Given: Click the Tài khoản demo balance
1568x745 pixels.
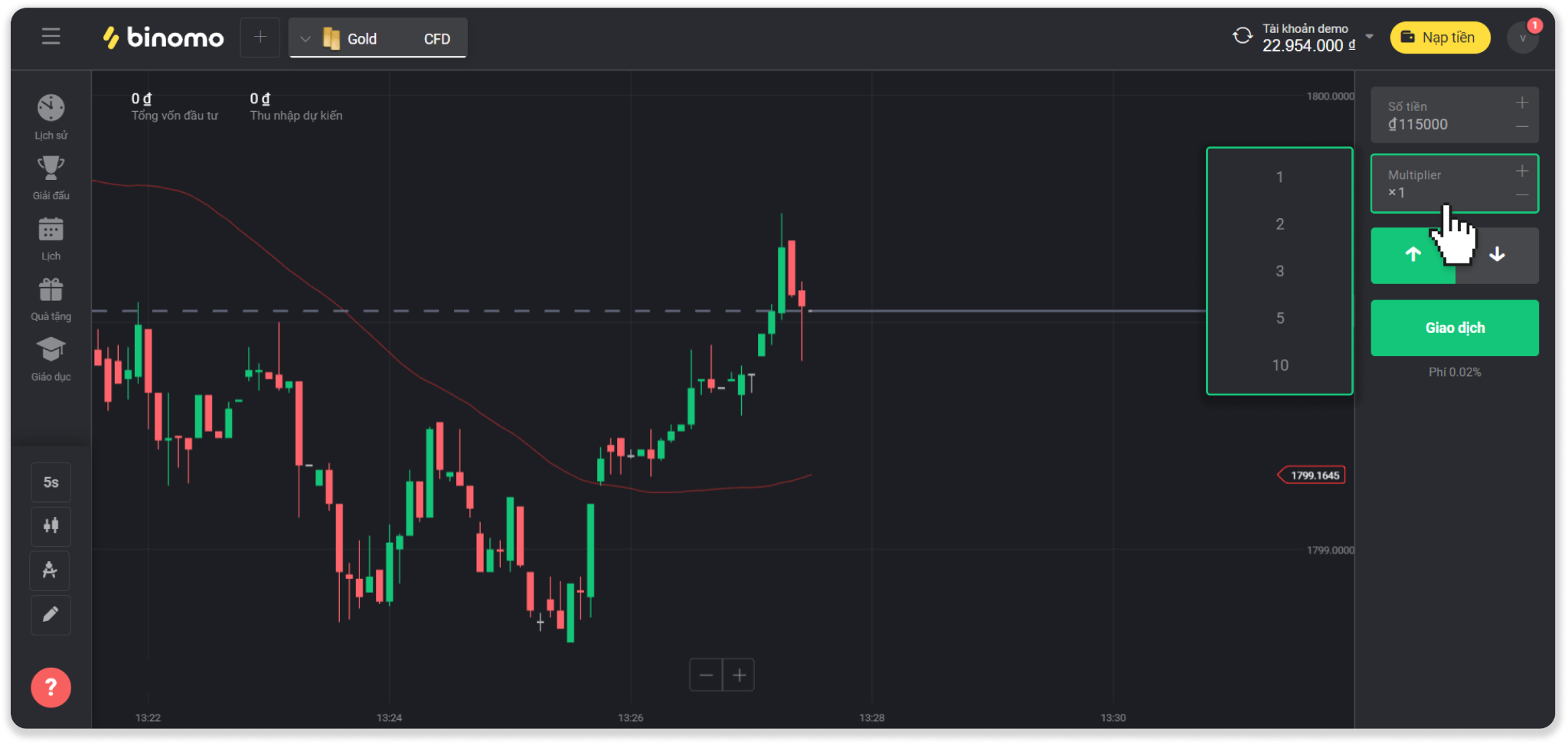Looking at the screenshot, I should 1308,38.
